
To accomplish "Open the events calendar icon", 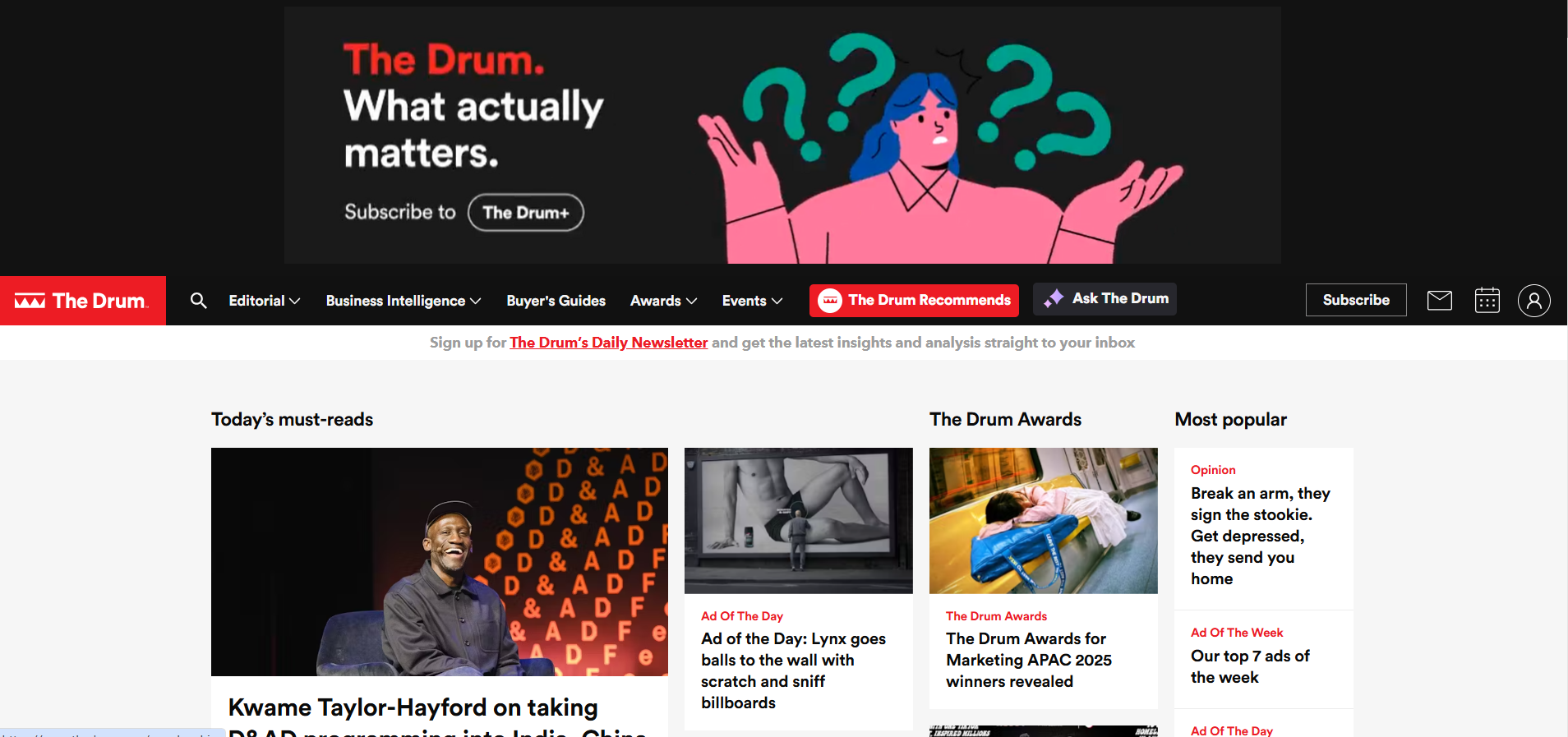I will (x=1487, y=301).
